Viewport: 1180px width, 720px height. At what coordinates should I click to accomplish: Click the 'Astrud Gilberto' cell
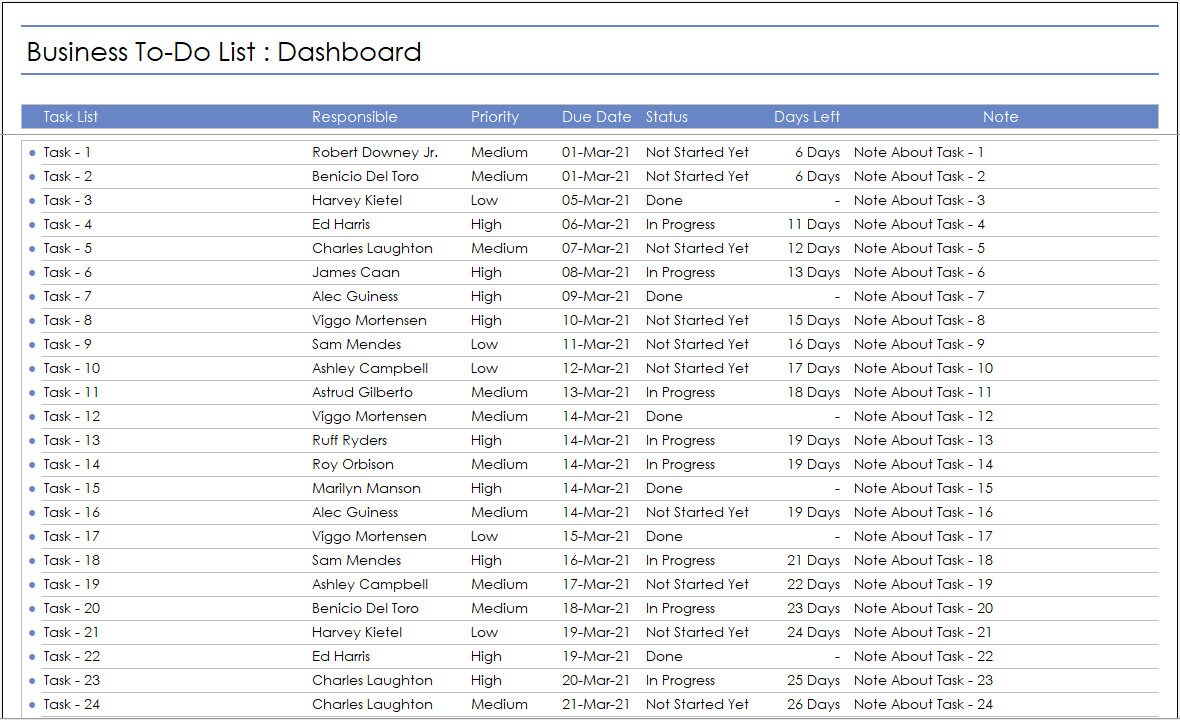pos(362,392)
